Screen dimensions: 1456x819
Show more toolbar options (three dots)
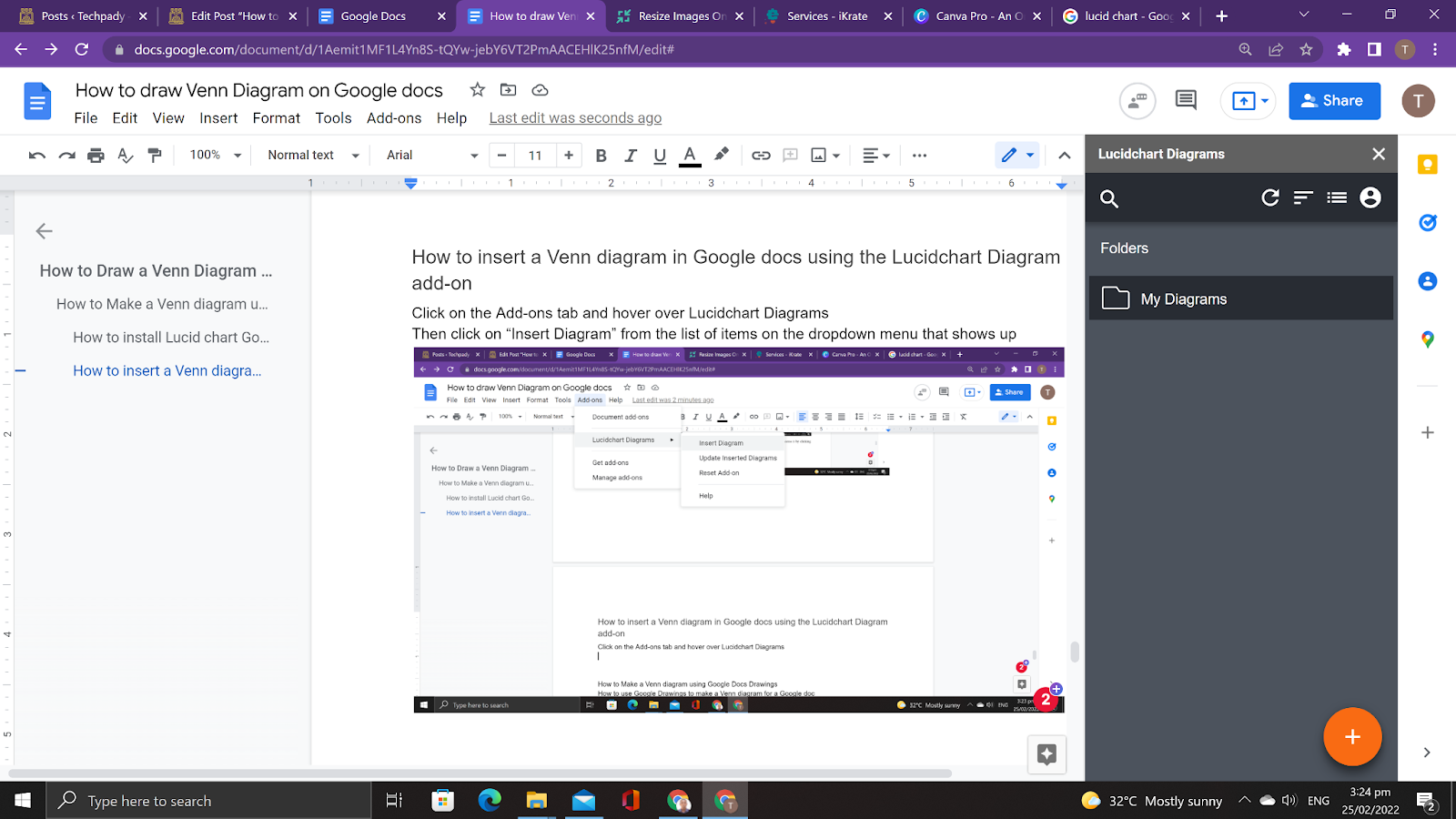point(919,156)
